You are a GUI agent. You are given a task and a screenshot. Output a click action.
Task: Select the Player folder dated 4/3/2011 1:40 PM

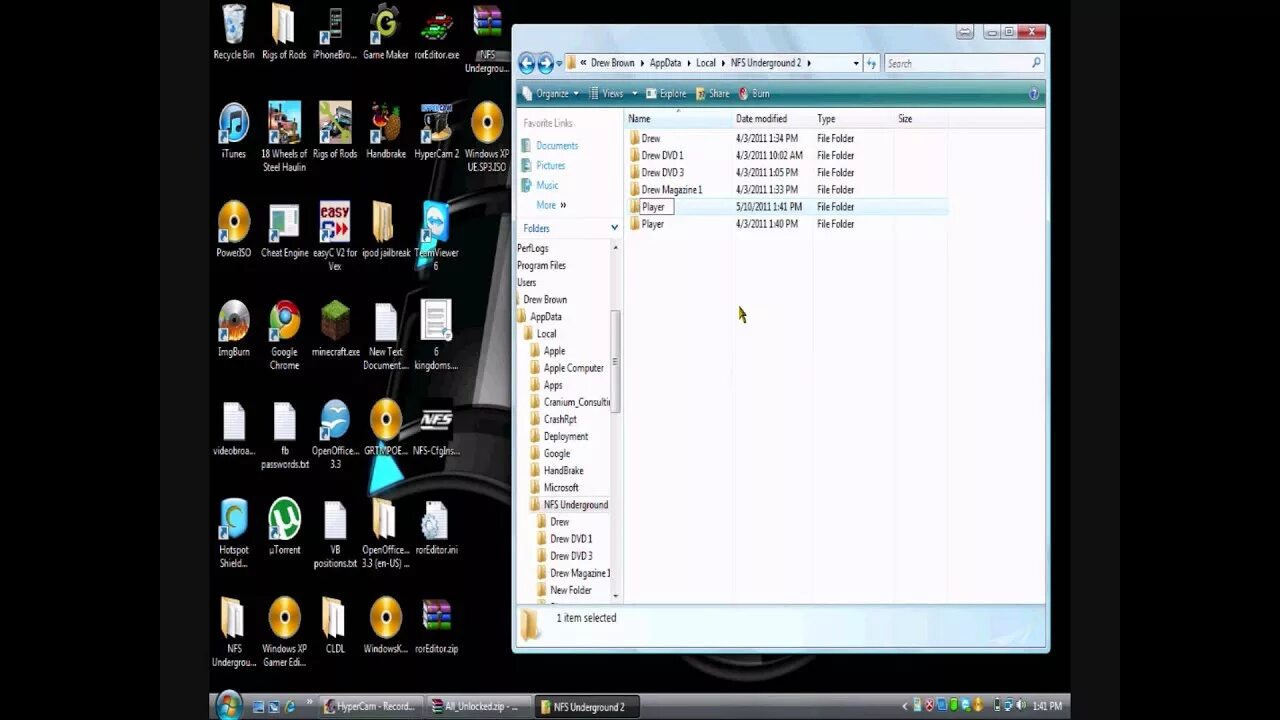point(652,224)
